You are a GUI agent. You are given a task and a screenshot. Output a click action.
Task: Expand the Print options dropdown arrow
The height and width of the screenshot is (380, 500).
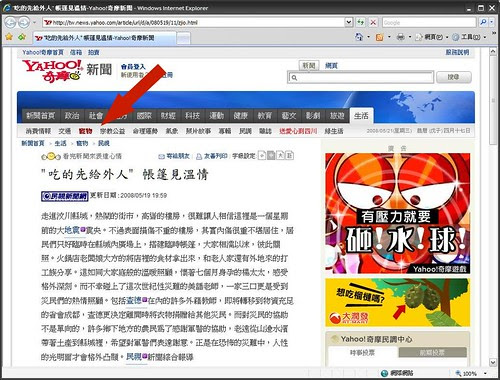point(410,37)
